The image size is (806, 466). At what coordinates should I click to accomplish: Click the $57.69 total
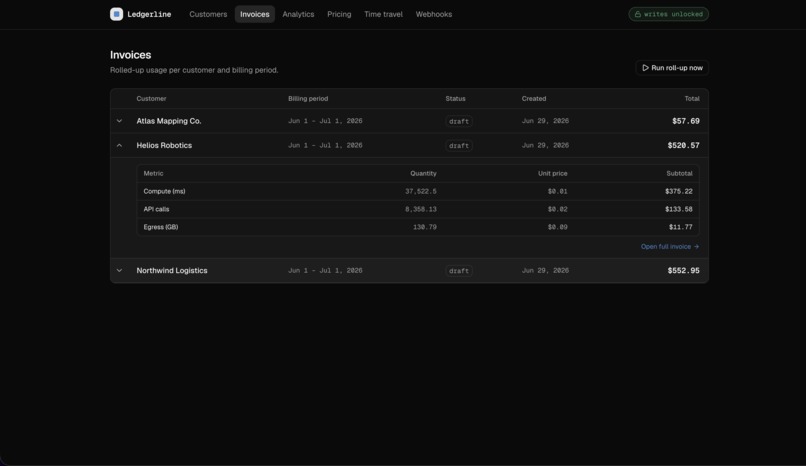click(686, 121)
